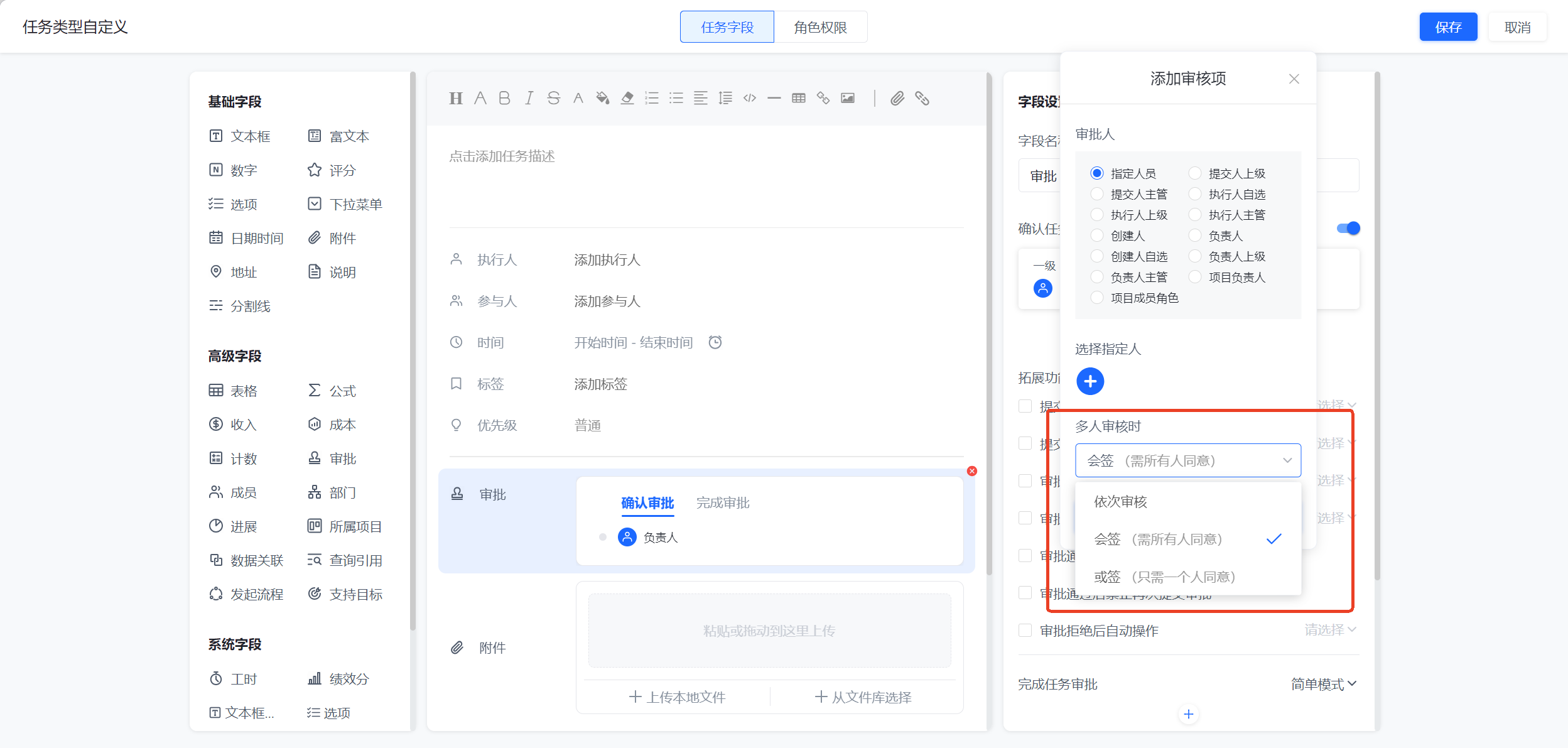The height and width of the screenshot is (748, 1568).
Task: Click the blue 保存 button
Action: 1448,27
